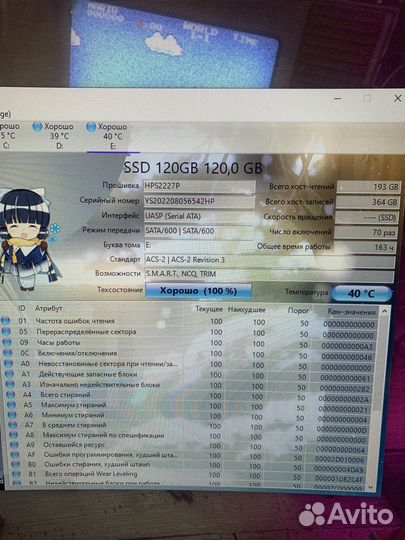Click the status icon of attribute A3
Viewport: 405px width, 540px height.
(x=10, y=384)
